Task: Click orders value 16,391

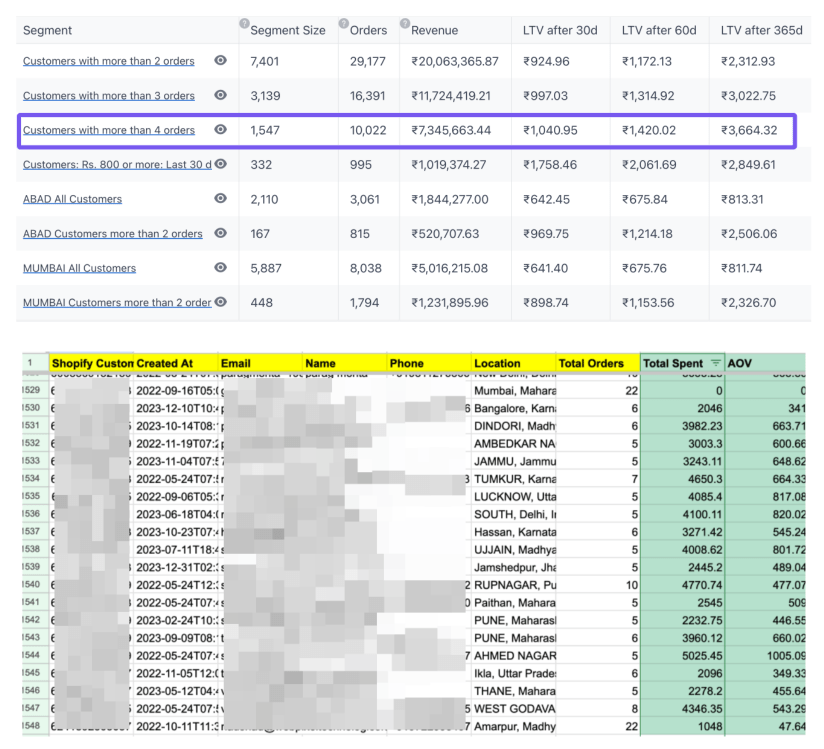Action: [368, 96]
